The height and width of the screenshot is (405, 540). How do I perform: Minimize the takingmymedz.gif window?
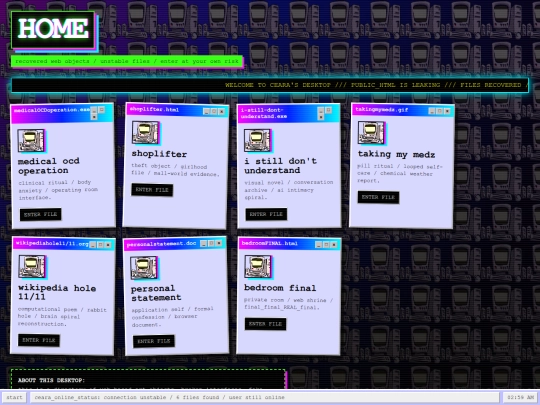point(432,111)
